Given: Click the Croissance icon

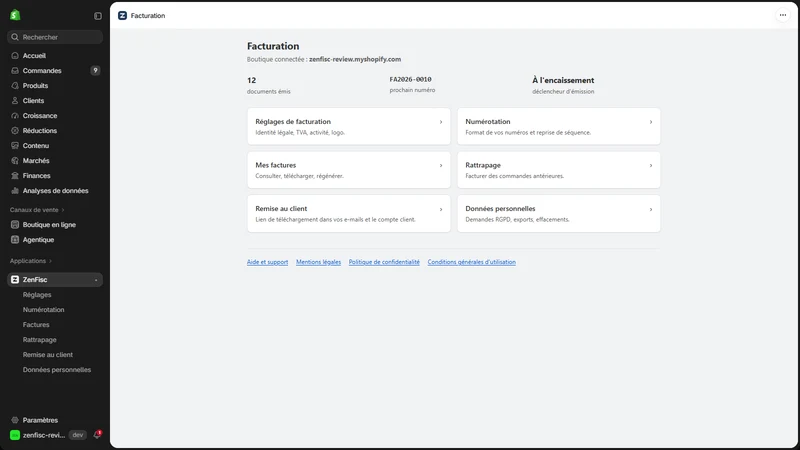Looking at the screenshot, I should click(15, 116).
